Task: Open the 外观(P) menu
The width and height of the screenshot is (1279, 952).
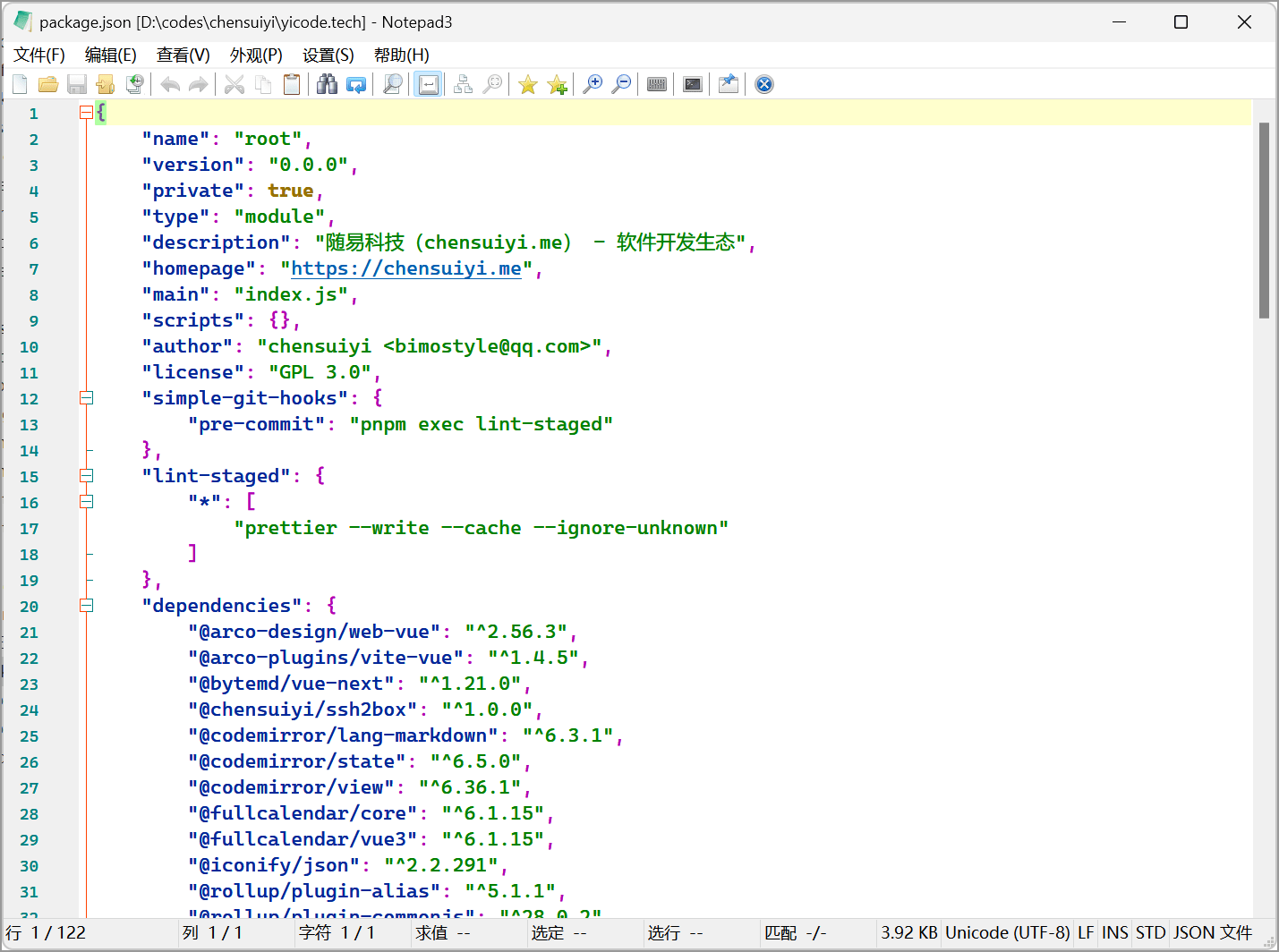Action: point(256,55)
